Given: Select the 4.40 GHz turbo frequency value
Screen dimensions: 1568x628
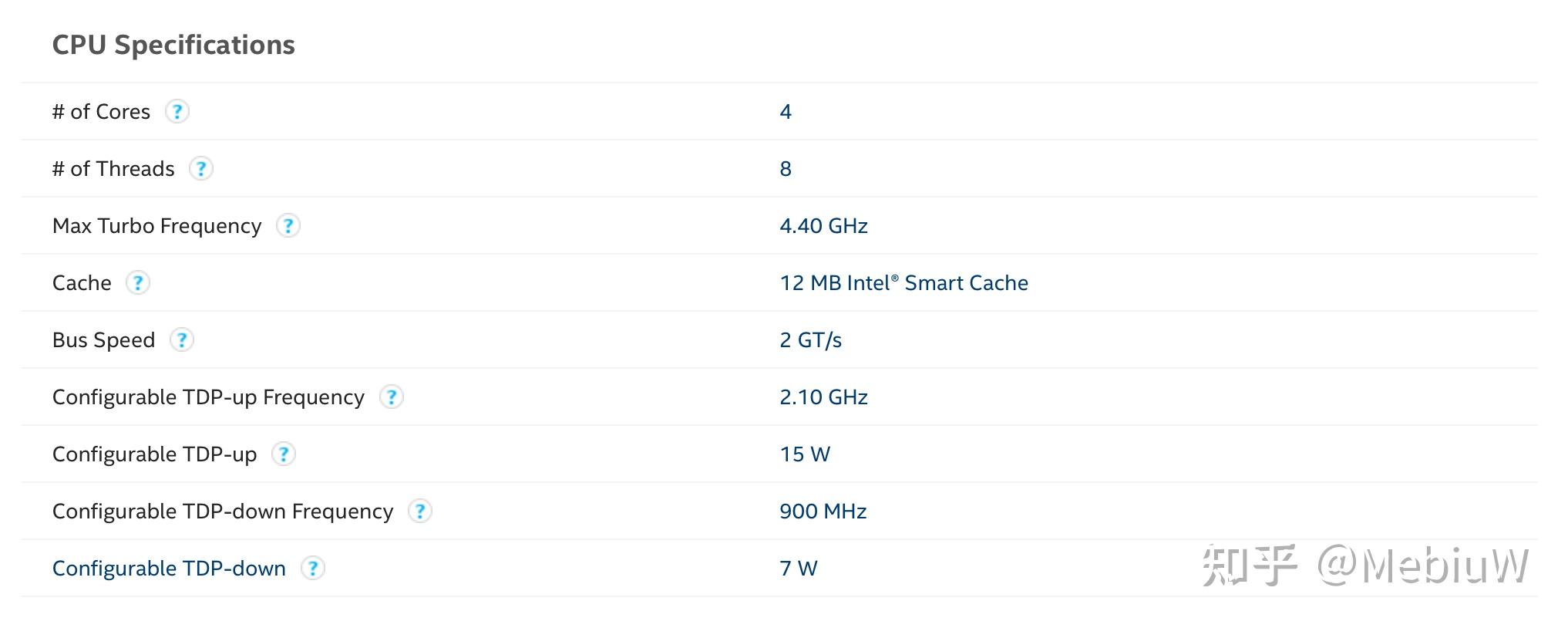Looking at the screenshot, I should click(823, 226).
